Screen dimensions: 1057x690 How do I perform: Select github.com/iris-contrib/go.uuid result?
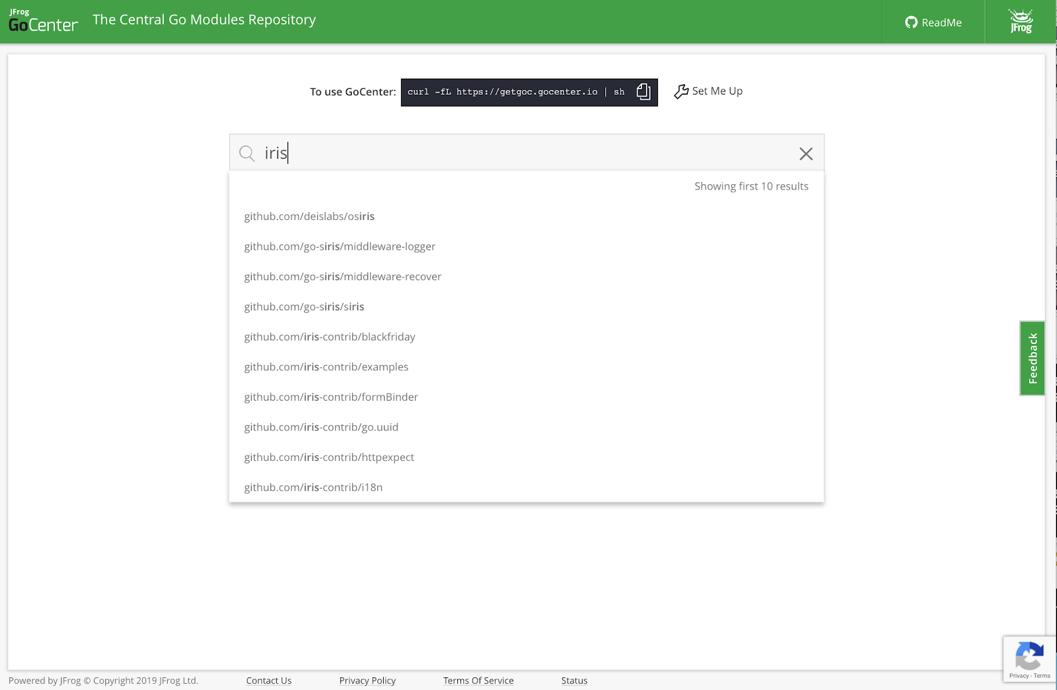526,427
